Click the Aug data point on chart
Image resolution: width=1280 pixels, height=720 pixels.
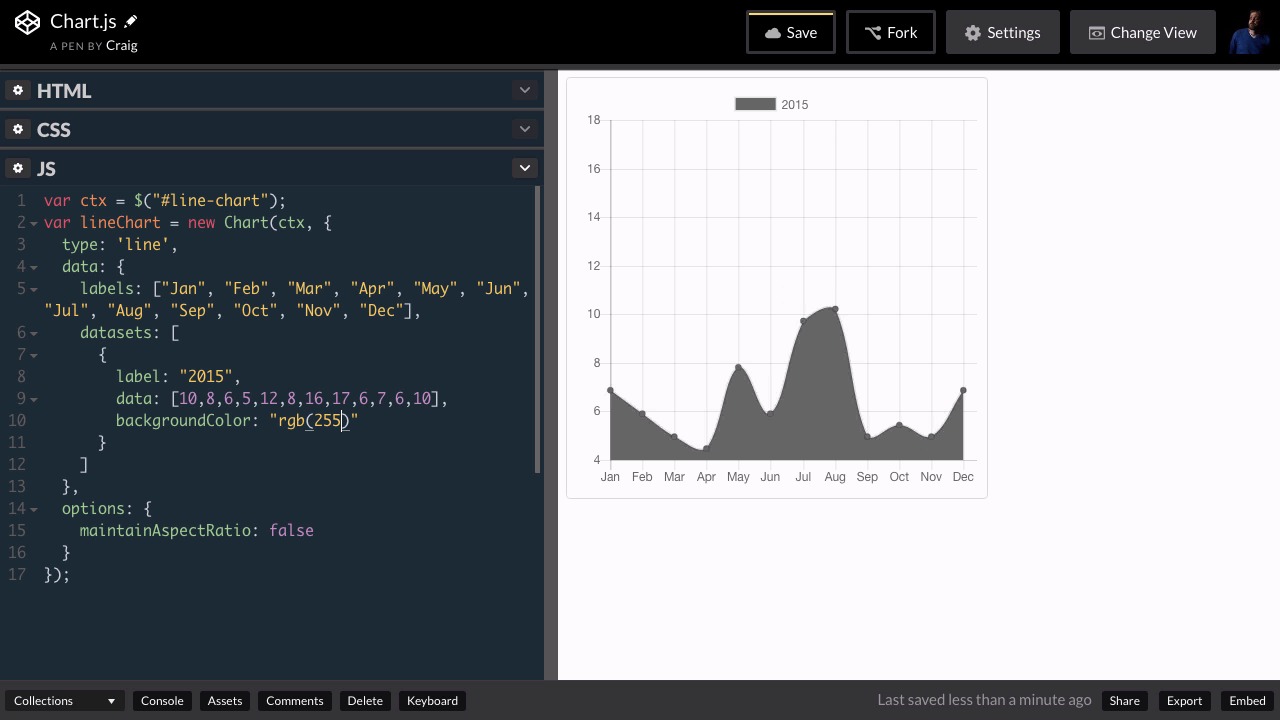coord(835,310)
